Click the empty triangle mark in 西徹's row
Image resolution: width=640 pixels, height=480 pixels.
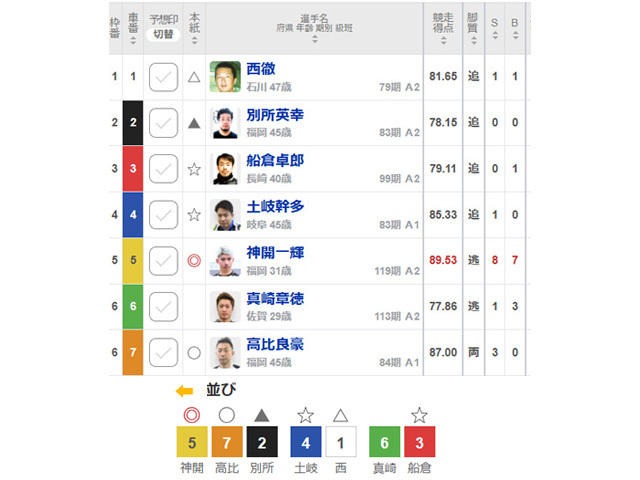point(194,77)
